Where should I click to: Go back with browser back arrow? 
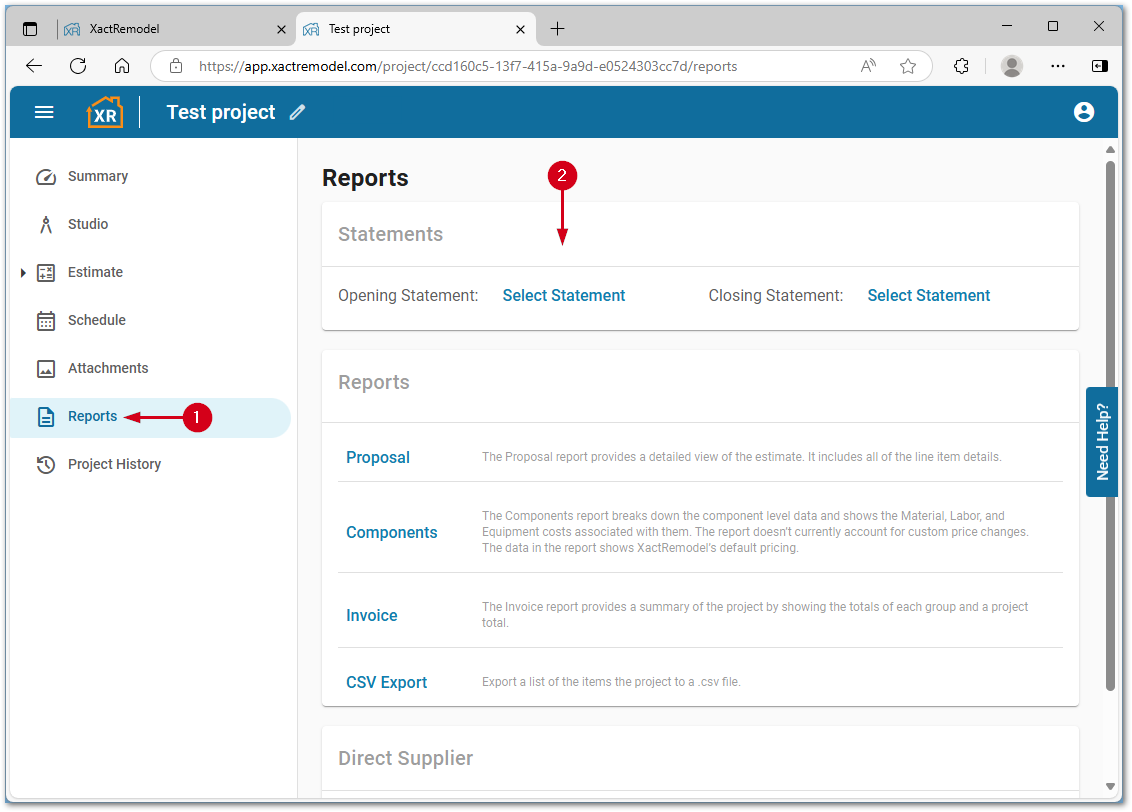34,66
